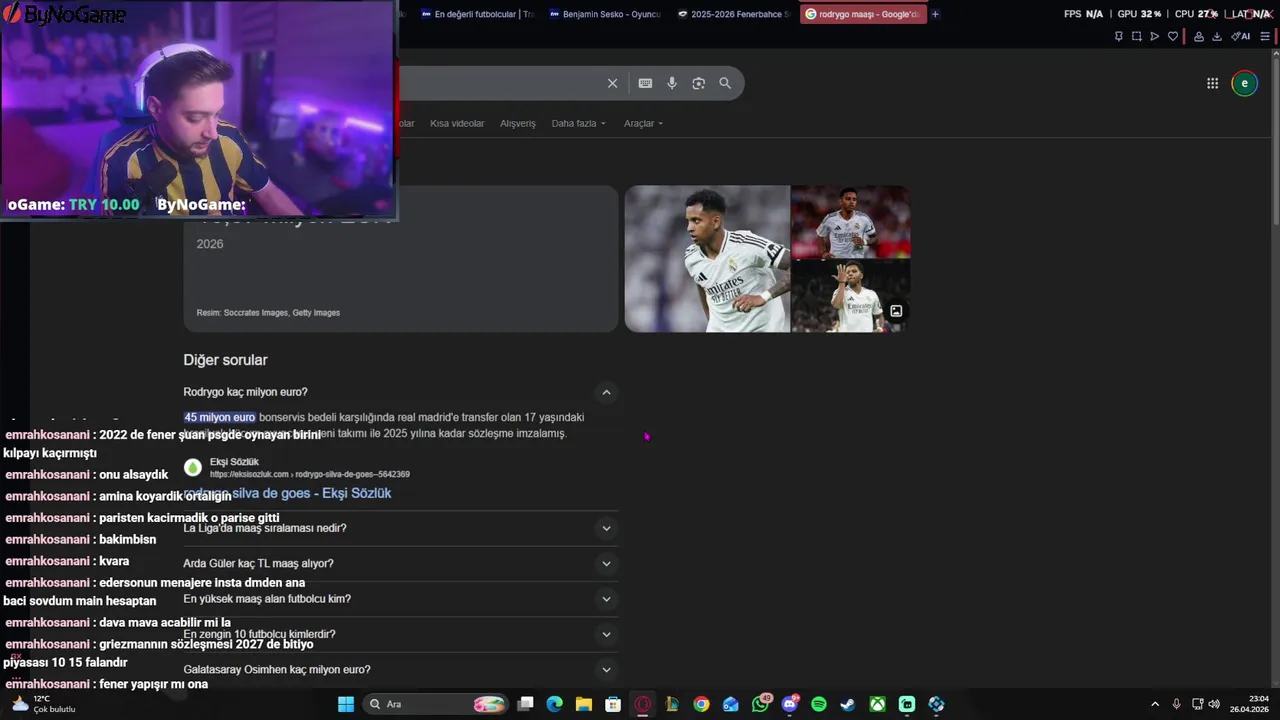The image size is (1280, 720).
Task: Open Discord from the taskbar
Action: pyautogui.click(x=790, y=704)
